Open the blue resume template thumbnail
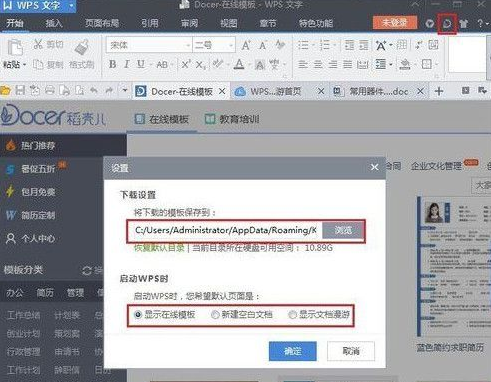Viewport: 491px width, 382px height. (454, 267)
